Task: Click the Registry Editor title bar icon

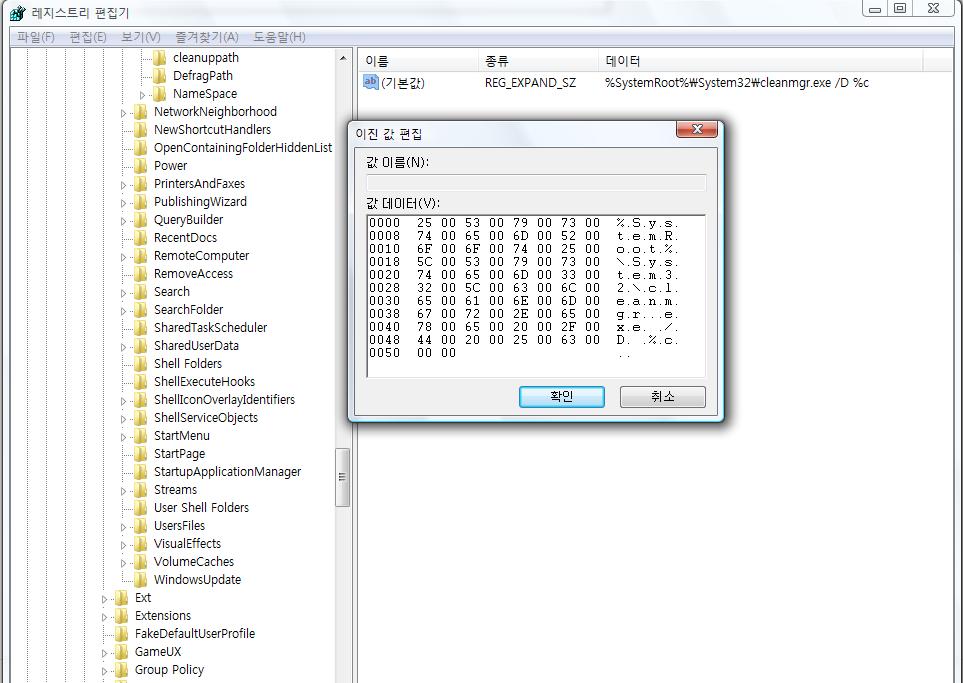Action: pyautogui.click(x=18, y=13)
